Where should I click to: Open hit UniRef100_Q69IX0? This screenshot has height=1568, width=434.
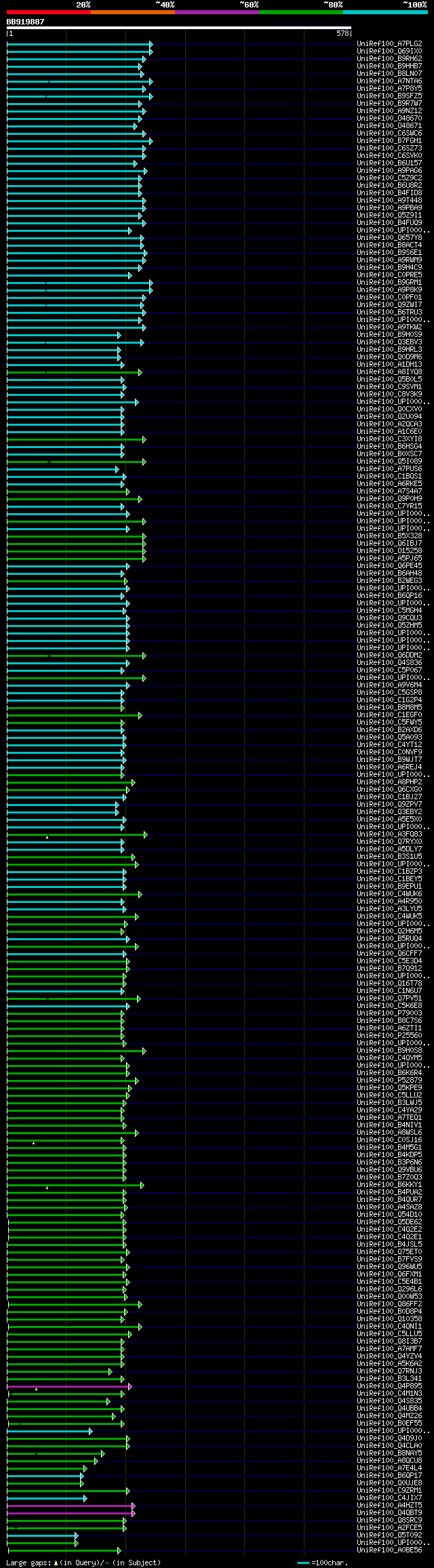pyautogui.click(x=389, y=52)
